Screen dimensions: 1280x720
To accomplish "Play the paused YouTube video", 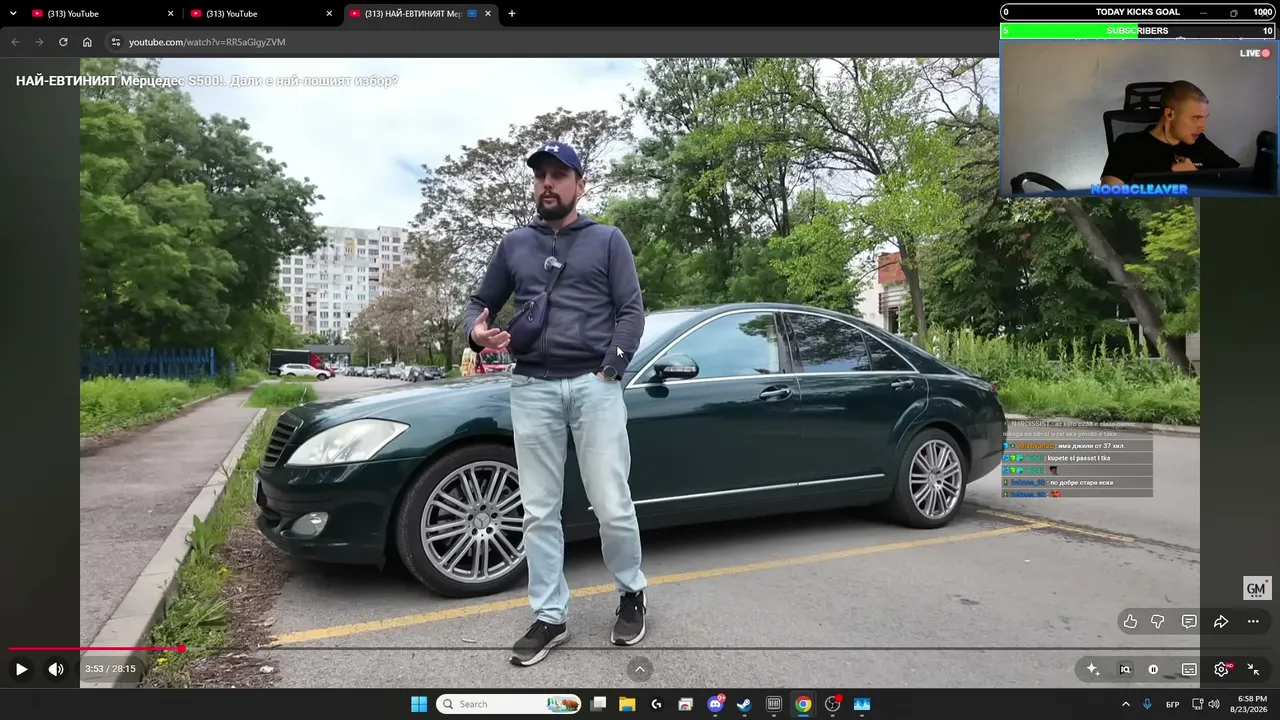I will 21,669.
